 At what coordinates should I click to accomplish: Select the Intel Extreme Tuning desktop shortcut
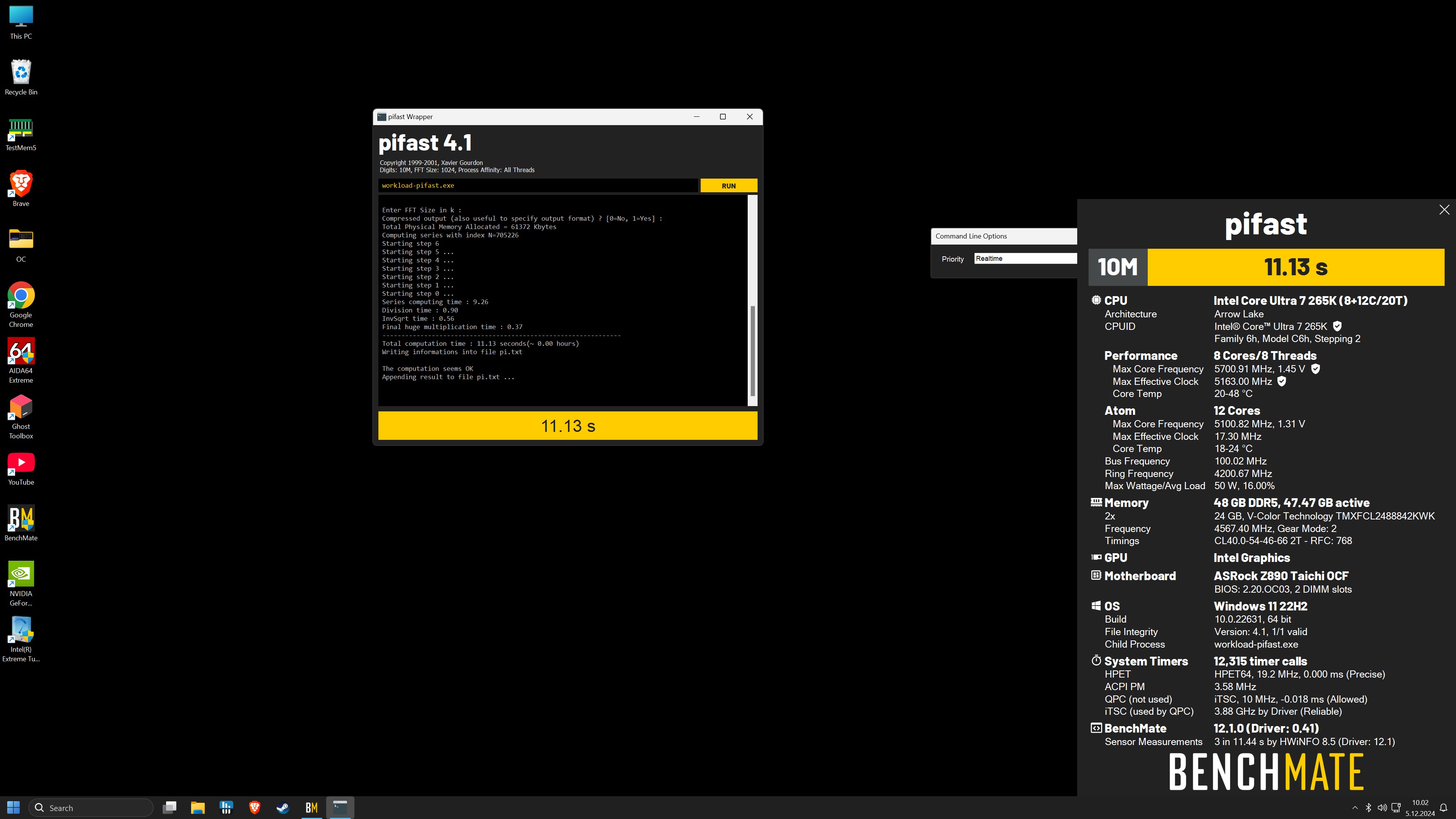21,640
